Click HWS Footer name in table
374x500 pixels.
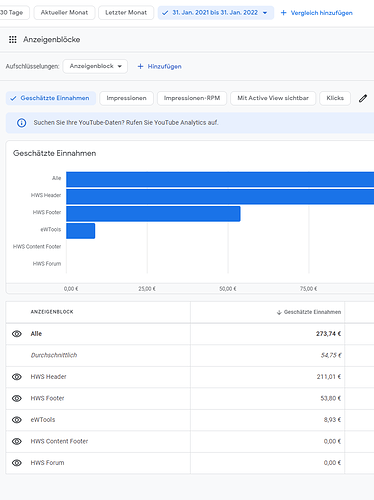[x=47, y=398]
